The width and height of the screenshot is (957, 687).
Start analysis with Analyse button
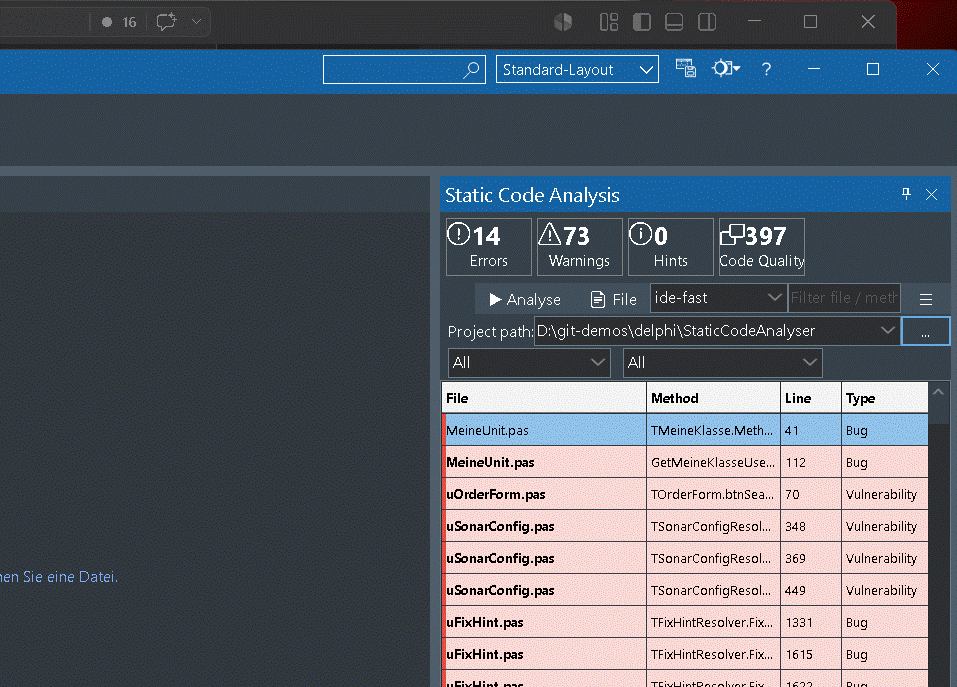pos(525,299)
